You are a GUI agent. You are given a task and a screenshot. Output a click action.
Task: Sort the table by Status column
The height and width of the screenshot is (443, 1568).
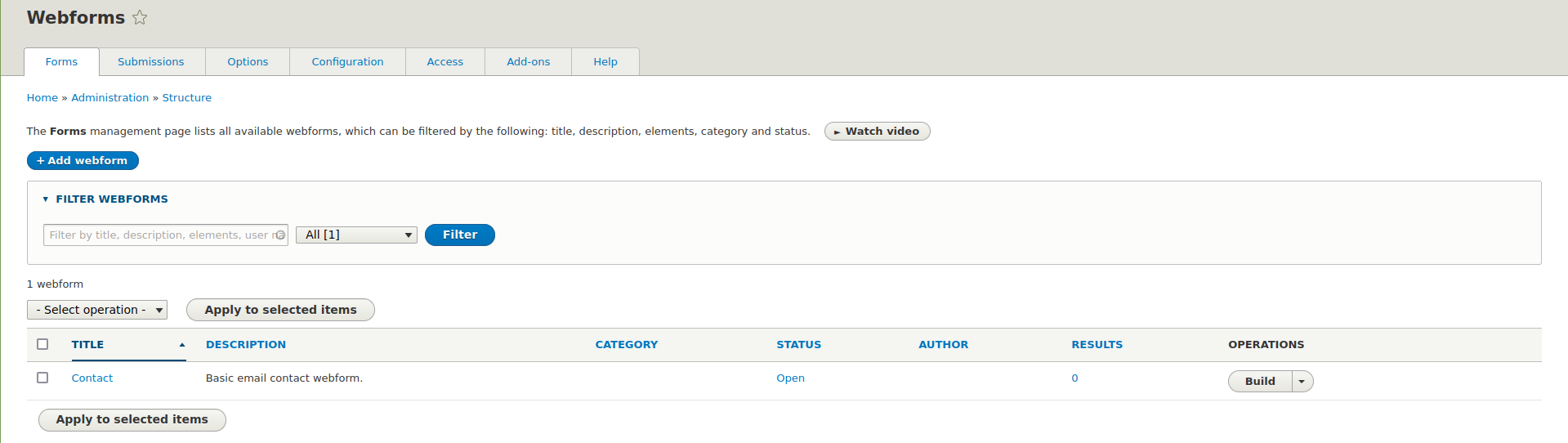(798, 345)
